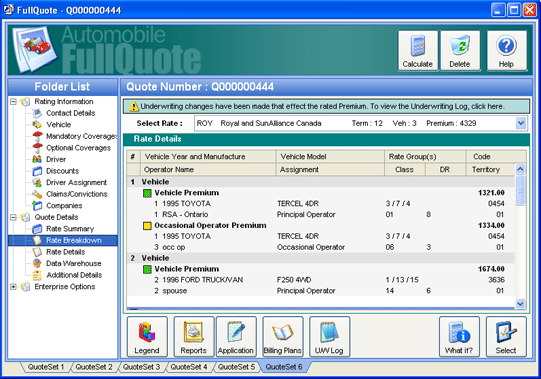
Task: Click the Additional Details notepad icon
Action: (37, 275)
